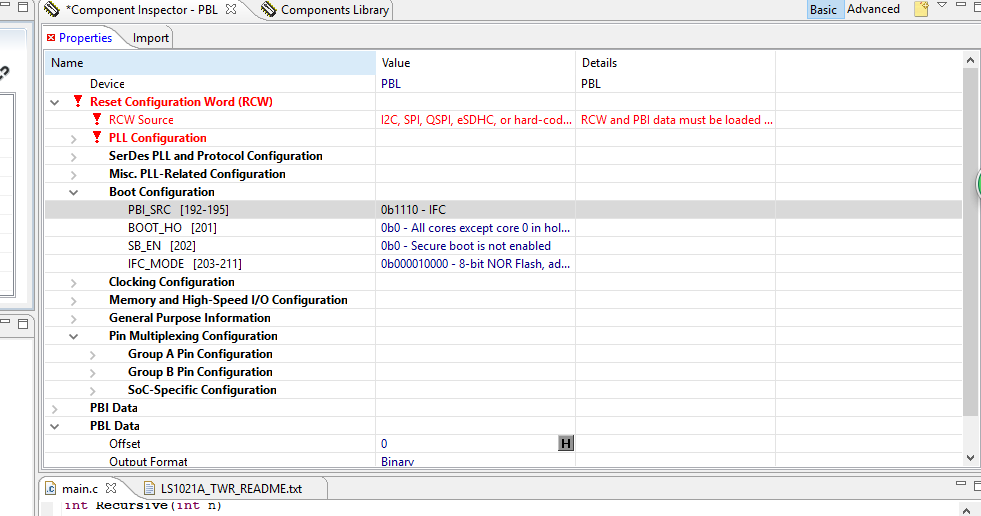Switch to Basic view mode
This screenshot has width=981, height=516.
(x=823, y=9)
